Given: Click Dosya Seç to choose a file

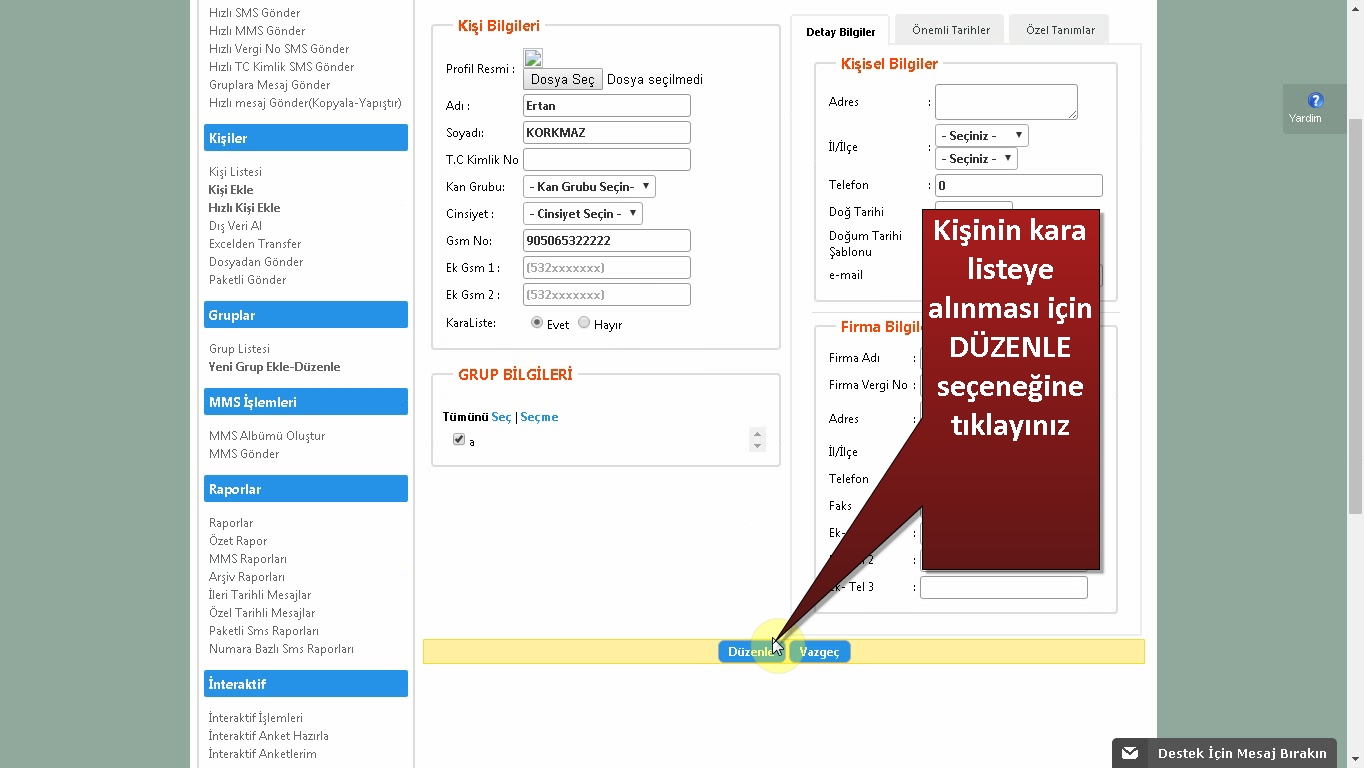Looking at the screenshot, I should click(x=562, y=79).
